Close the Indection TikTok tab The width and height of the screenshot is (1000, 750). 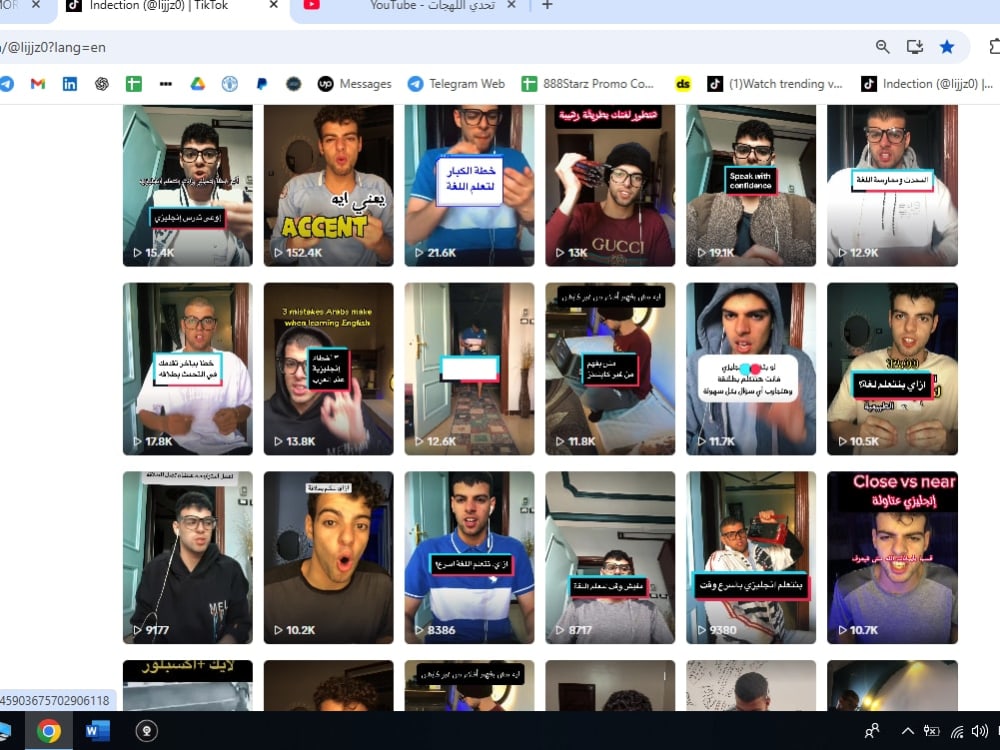(x=274, y=5)
